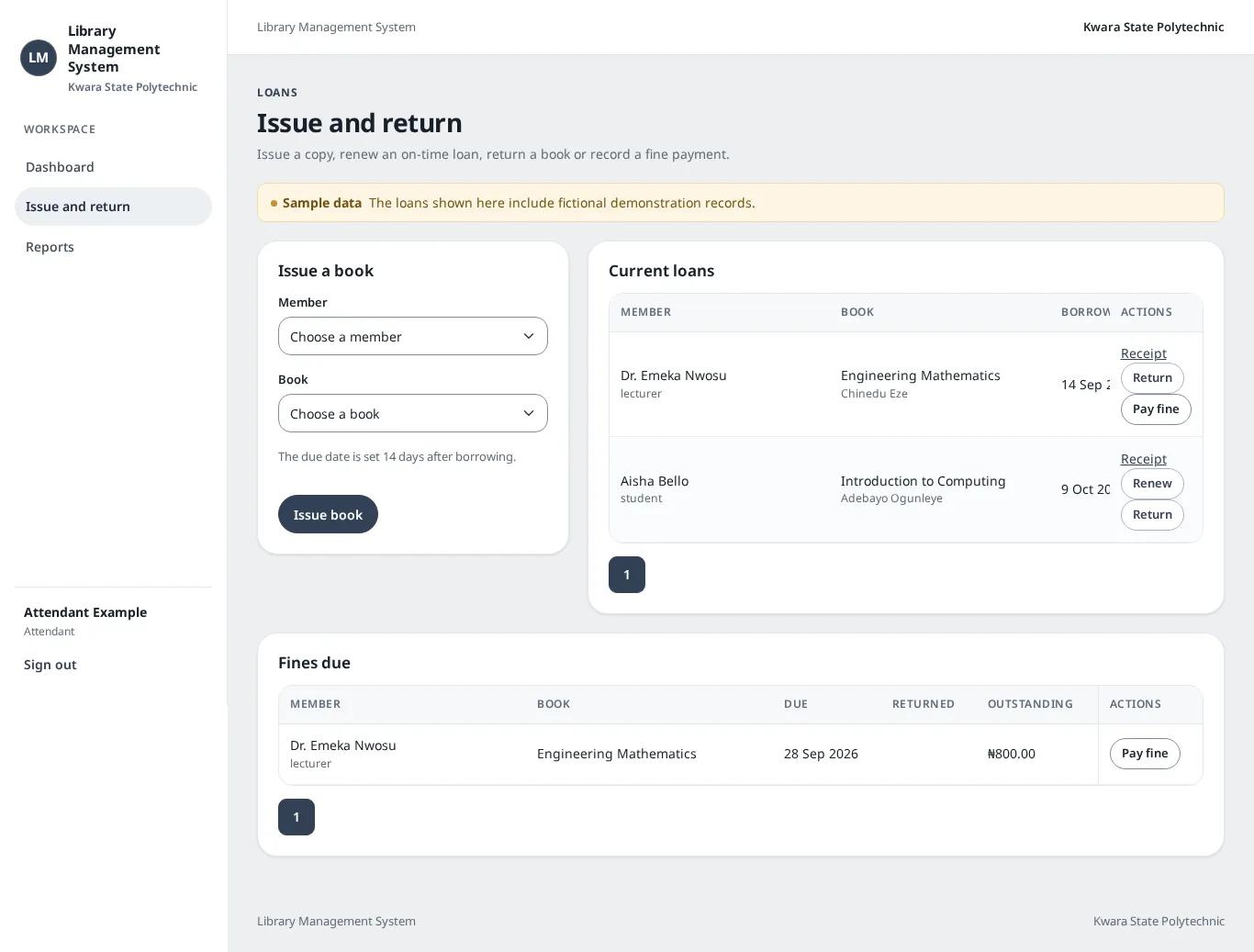The width and height of the screenshot is (1254, 952).
Task: Click Chinedu Eze author name
Action: [x=874, y=394]
